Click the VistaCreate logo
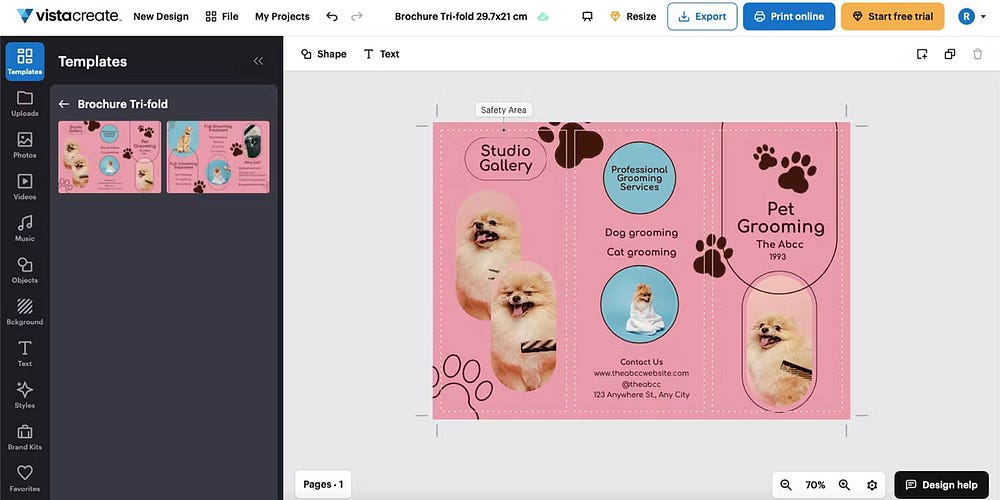This screenshot has height=500, width=1000. (x=68, y=16)
